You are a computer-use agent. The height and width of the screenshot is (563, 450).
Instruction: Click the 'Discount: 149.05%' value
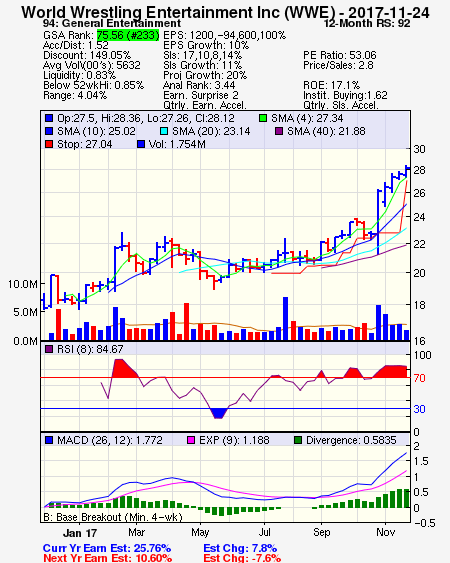[x=87, y=55]
